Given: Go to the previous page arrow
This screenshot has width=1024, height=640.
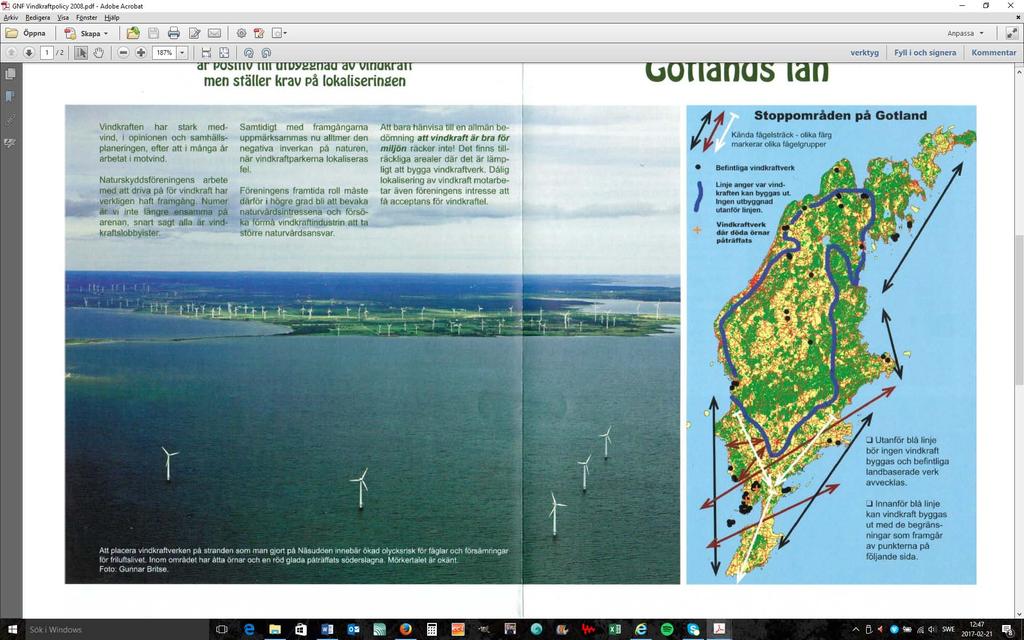Looking at the screenshot, I should click(11, 52).
